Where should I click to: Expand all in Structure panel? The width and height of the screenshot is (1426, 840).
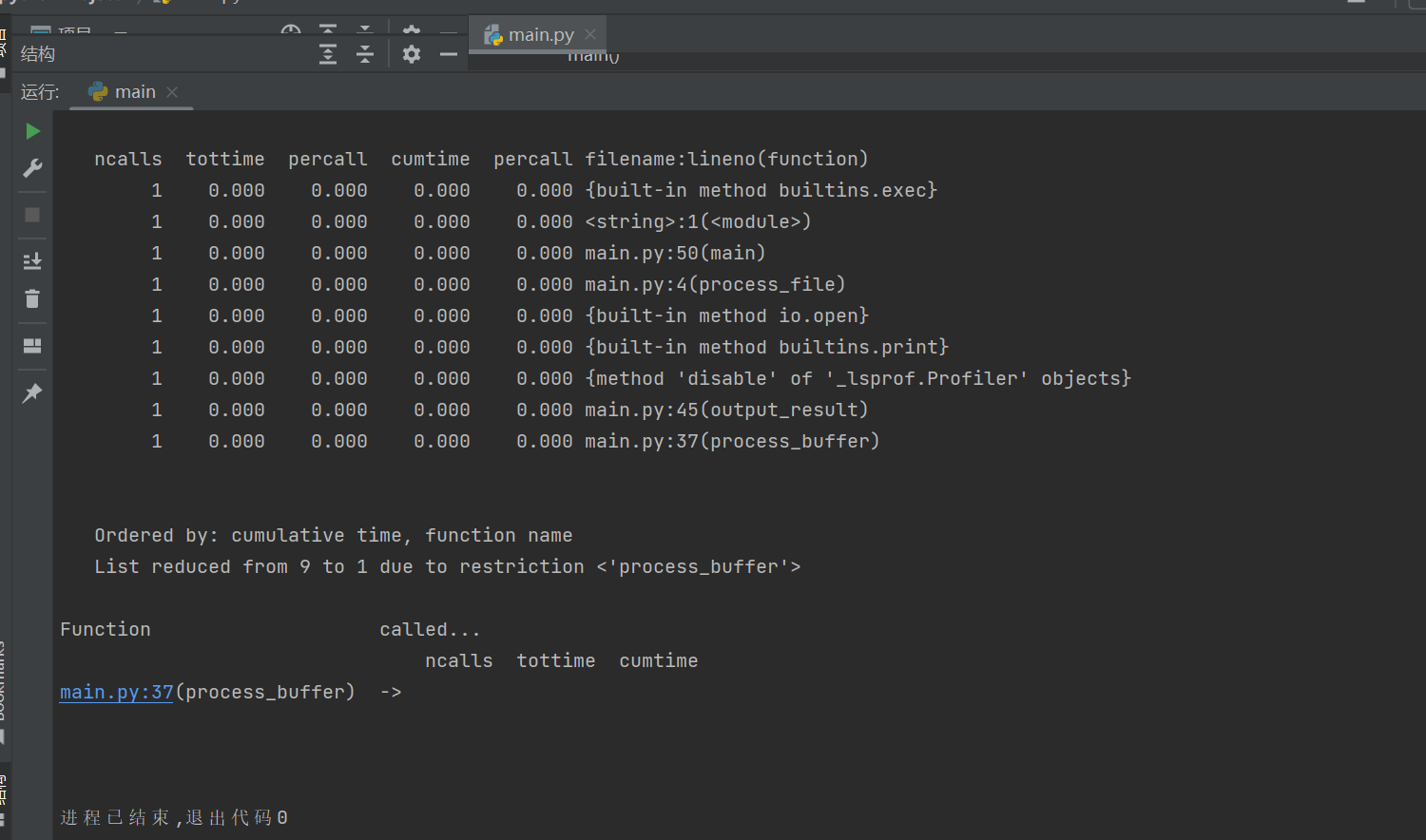328,54
